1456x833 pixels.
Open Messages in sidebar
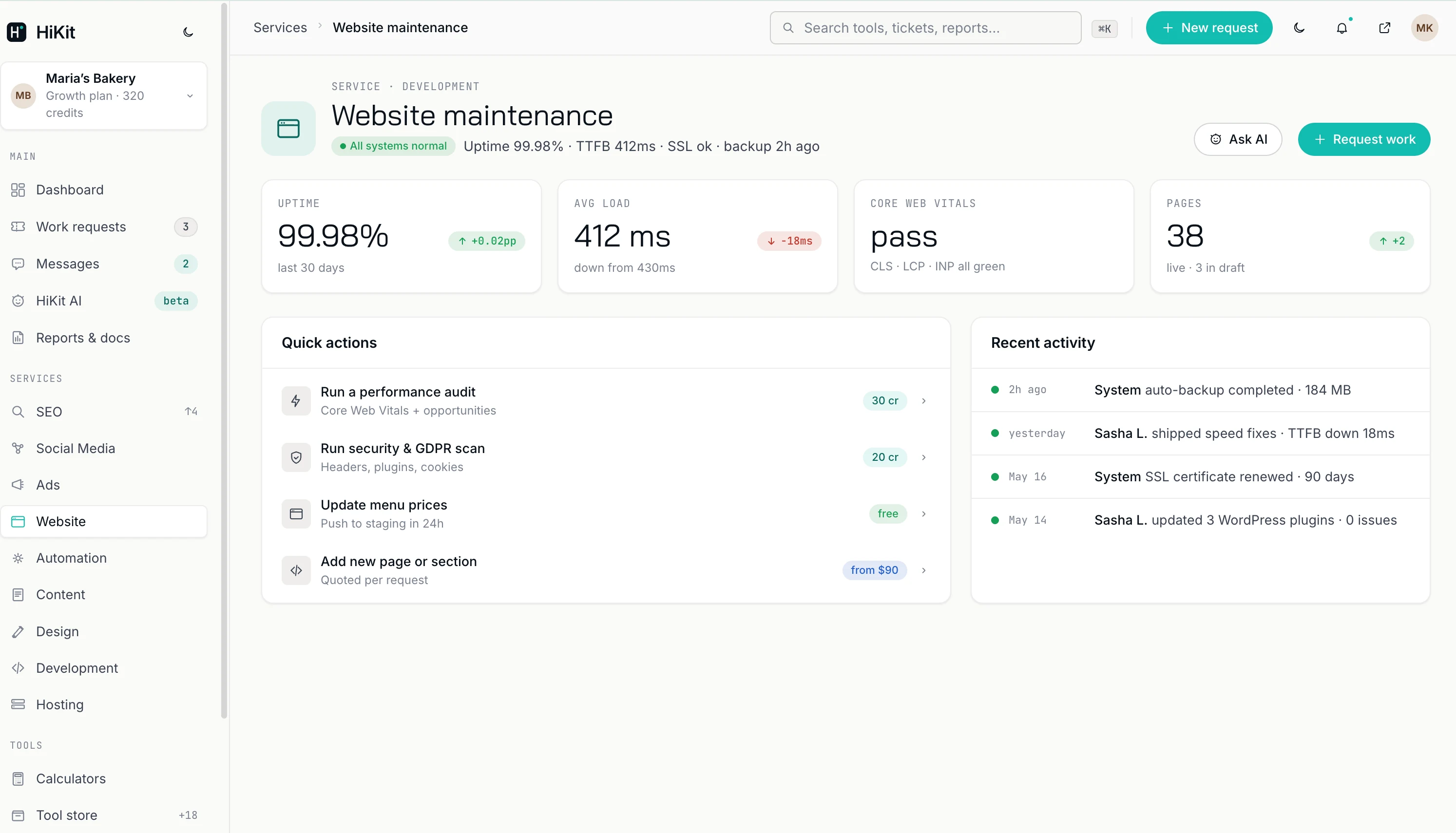[x=104, y=264]
